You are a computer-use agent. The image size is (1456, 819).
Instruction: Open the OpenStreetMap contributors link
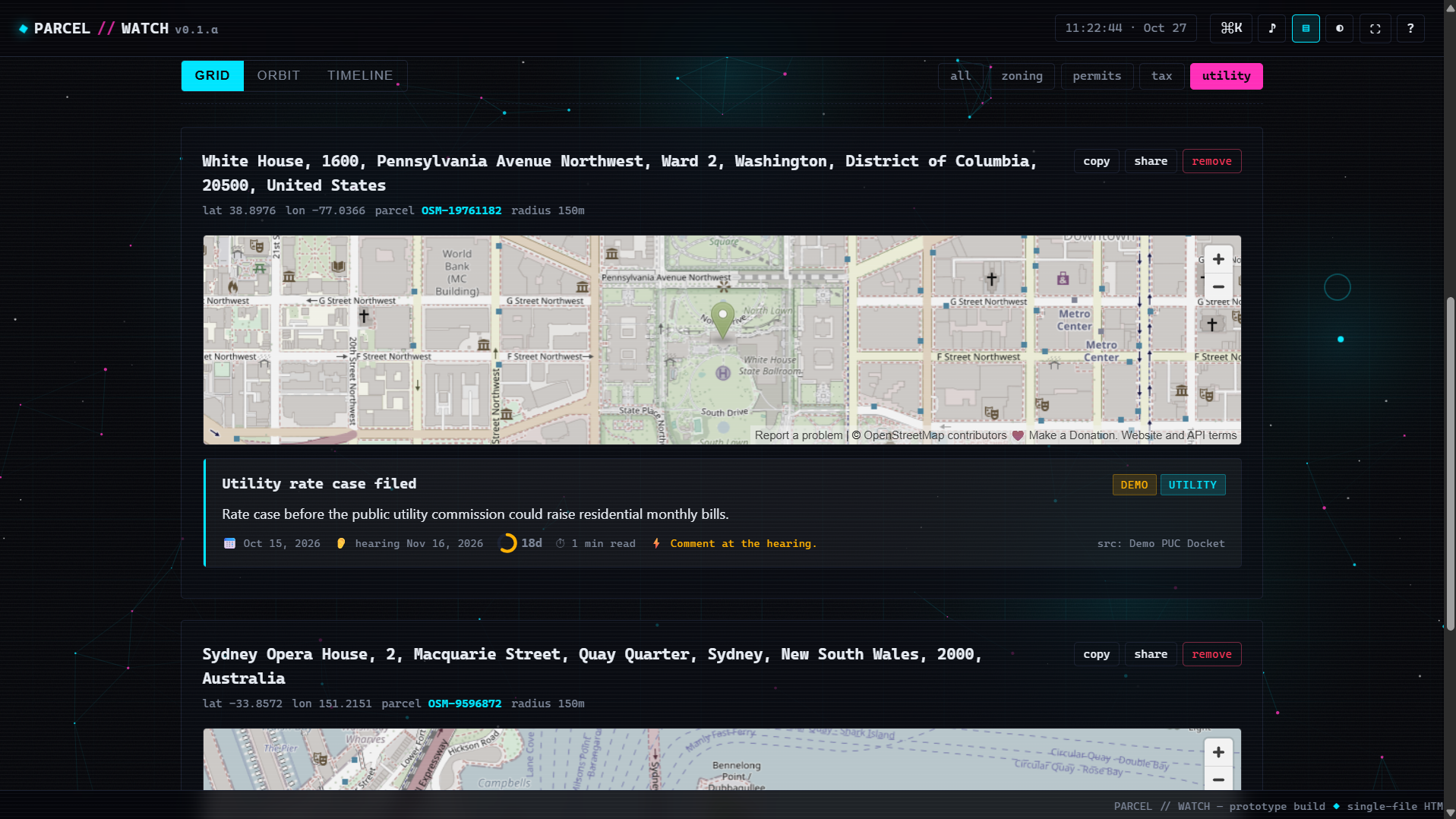(935, 435)
